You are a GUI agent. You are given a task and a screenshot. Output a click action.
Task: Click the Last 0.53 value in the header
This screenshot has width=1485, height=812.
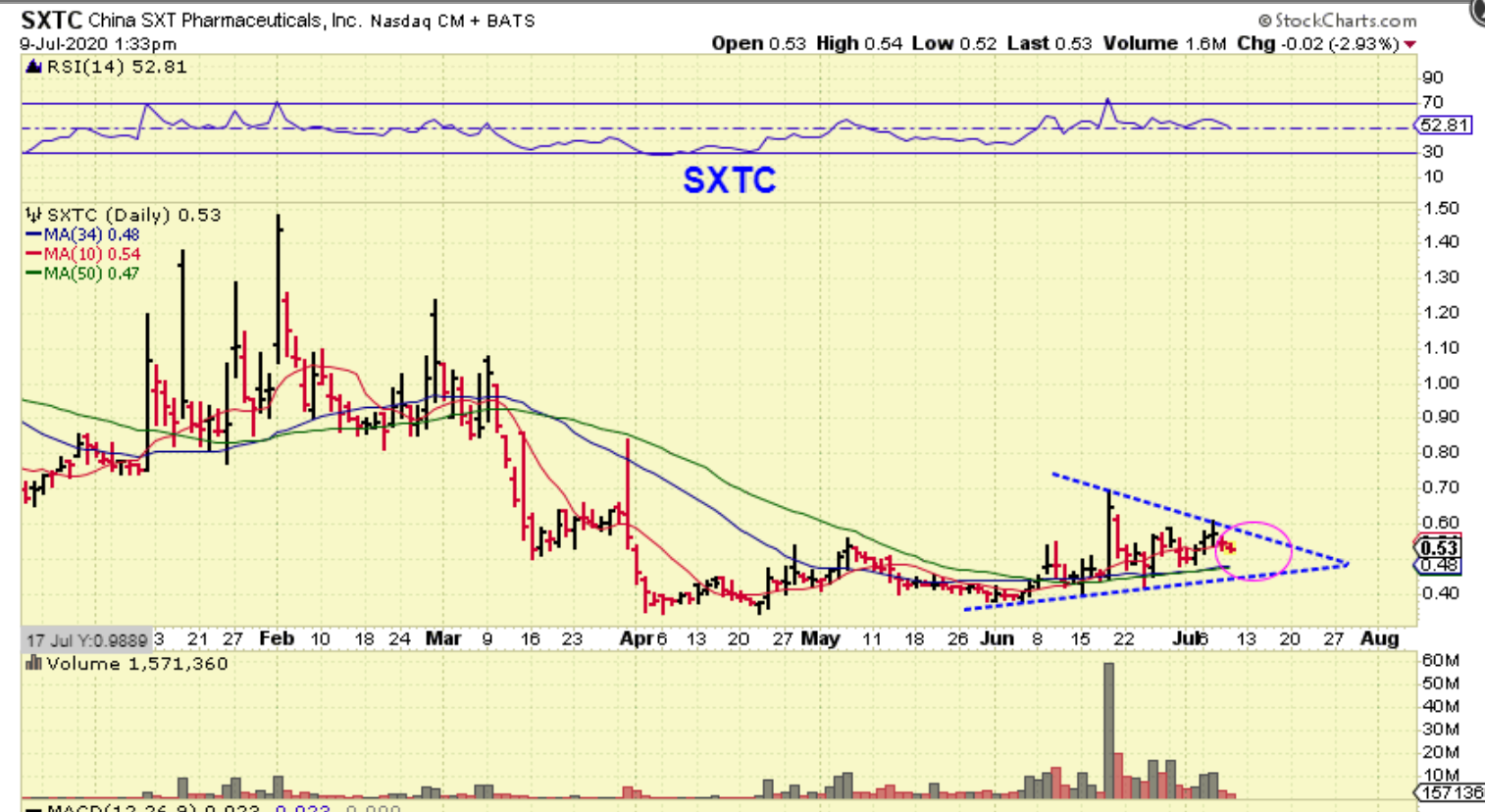point(1049,43)
